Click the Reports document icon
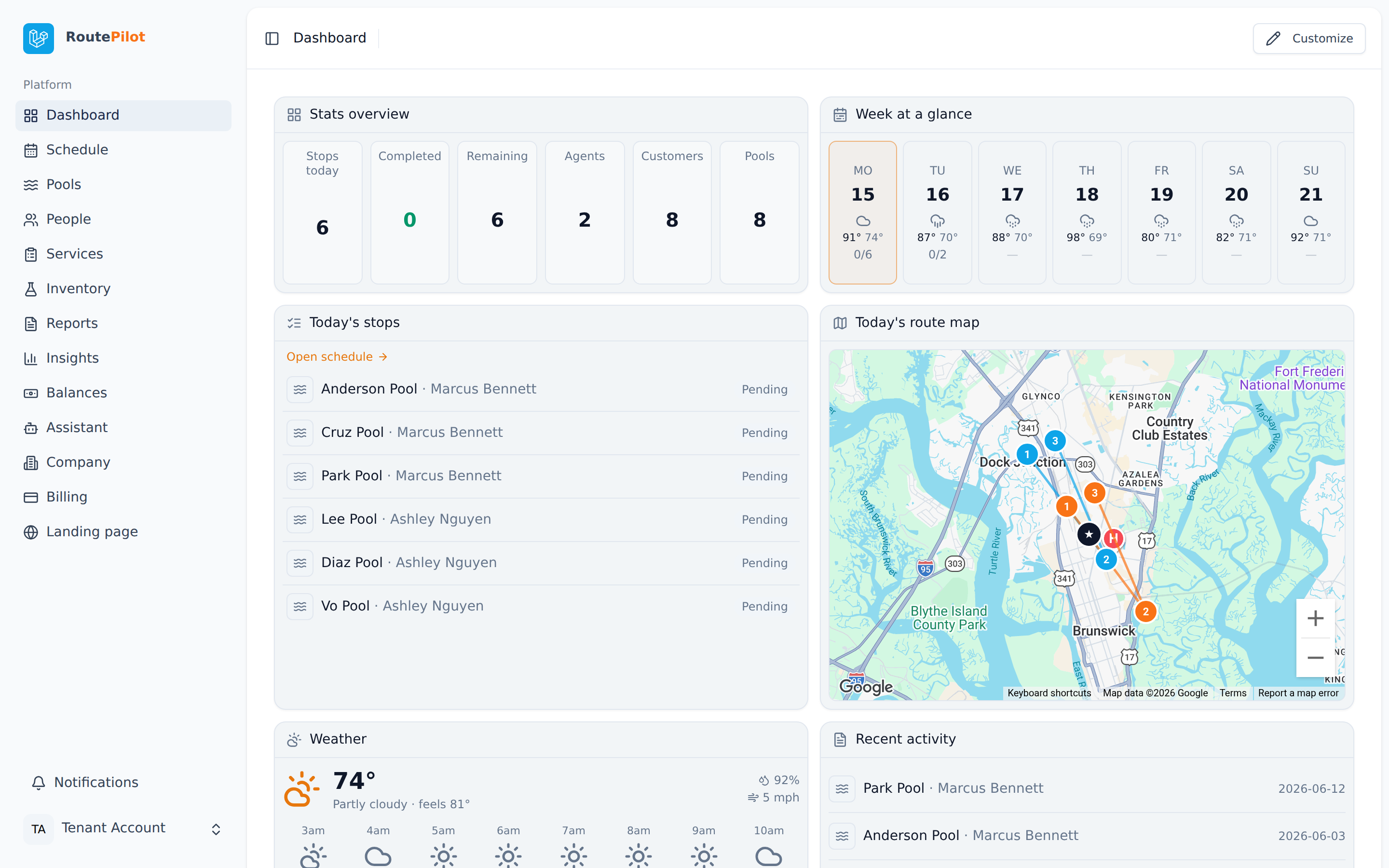The height and width of the screenshot is (868, 1389). pos(31,324)
